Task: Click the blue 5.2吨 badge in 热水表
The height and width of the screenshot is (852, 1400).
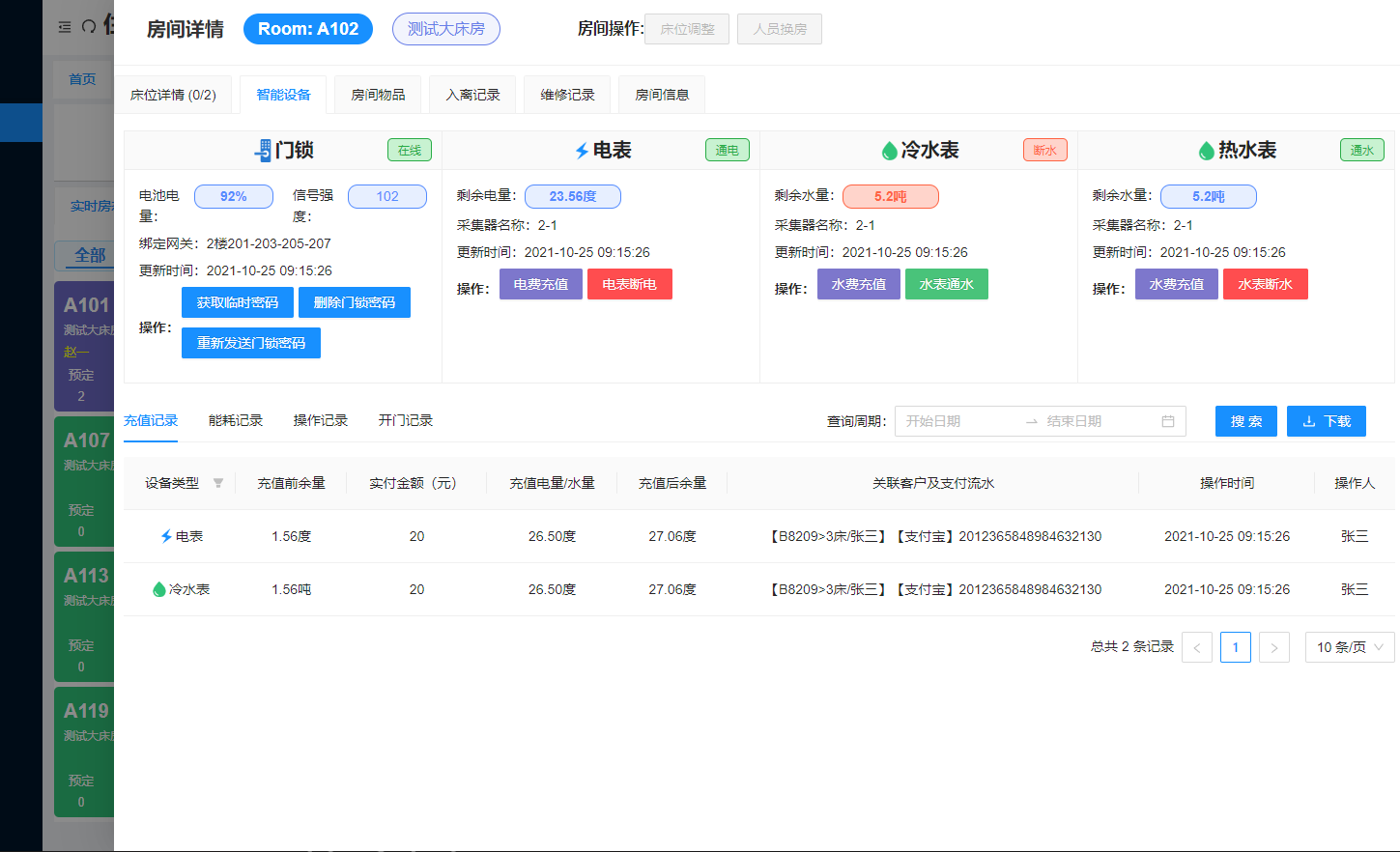Action: [1209, 196]
